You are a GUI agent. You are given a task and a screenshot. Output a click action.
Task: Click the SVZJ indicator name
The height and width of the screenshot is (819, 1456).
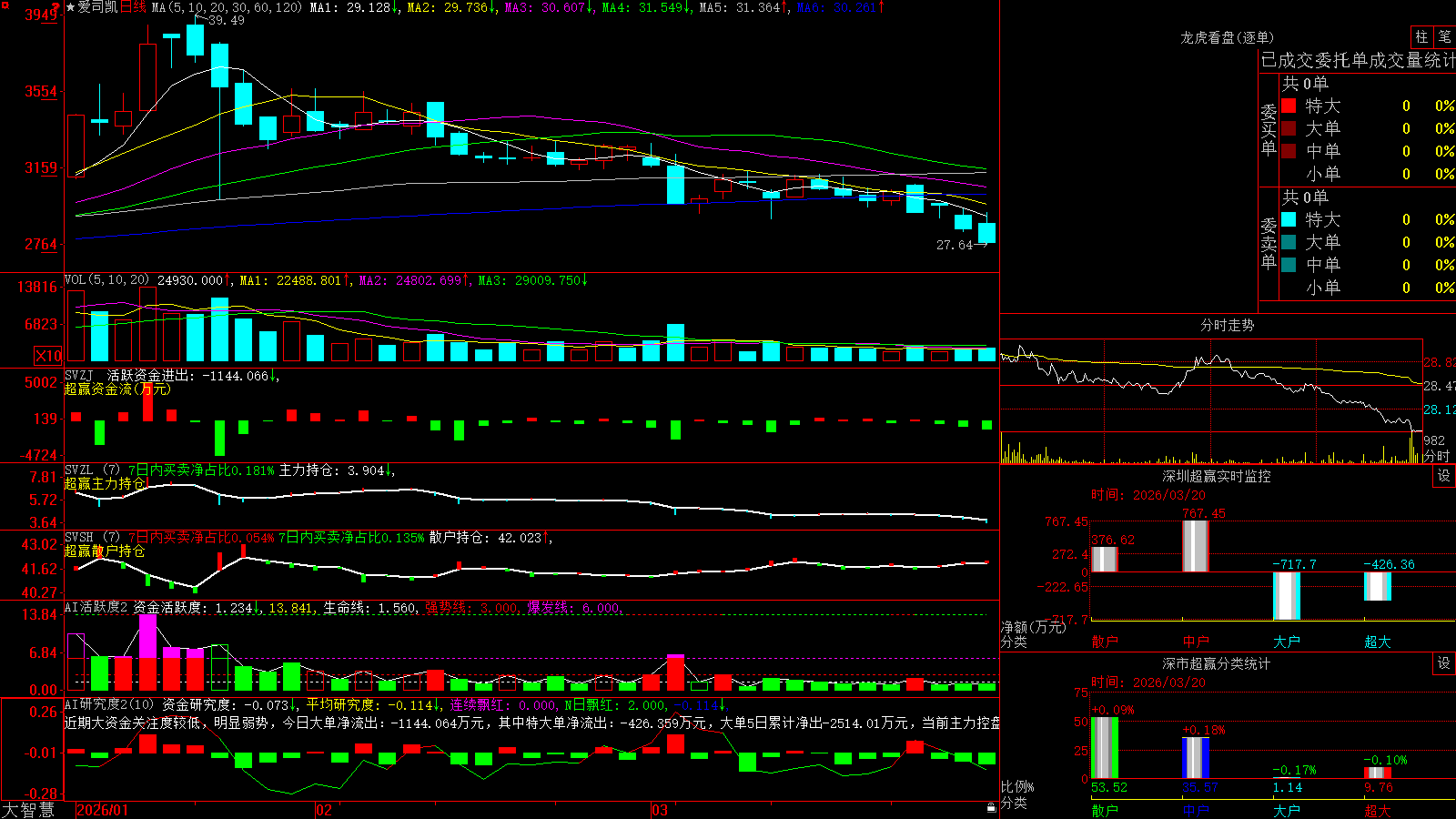(79, 375)
